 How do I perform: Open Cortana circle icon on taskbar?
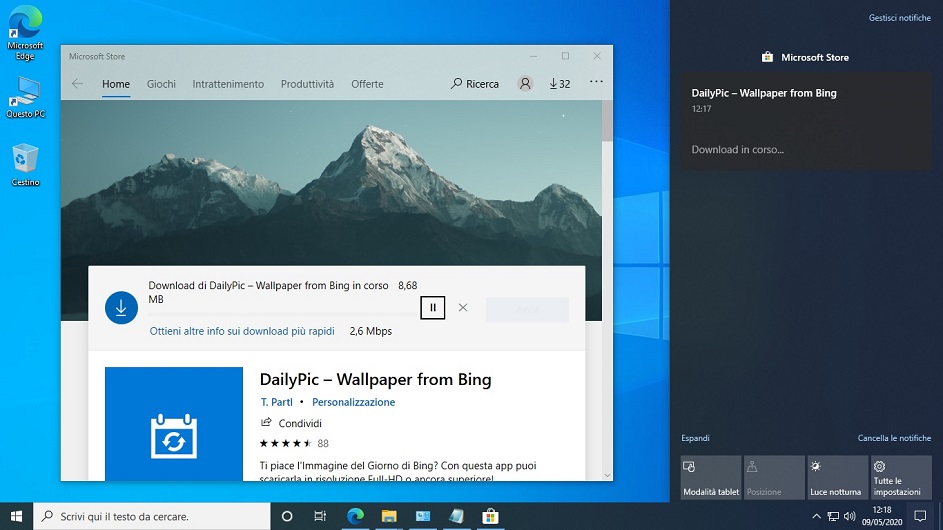(x=287, y=516)
